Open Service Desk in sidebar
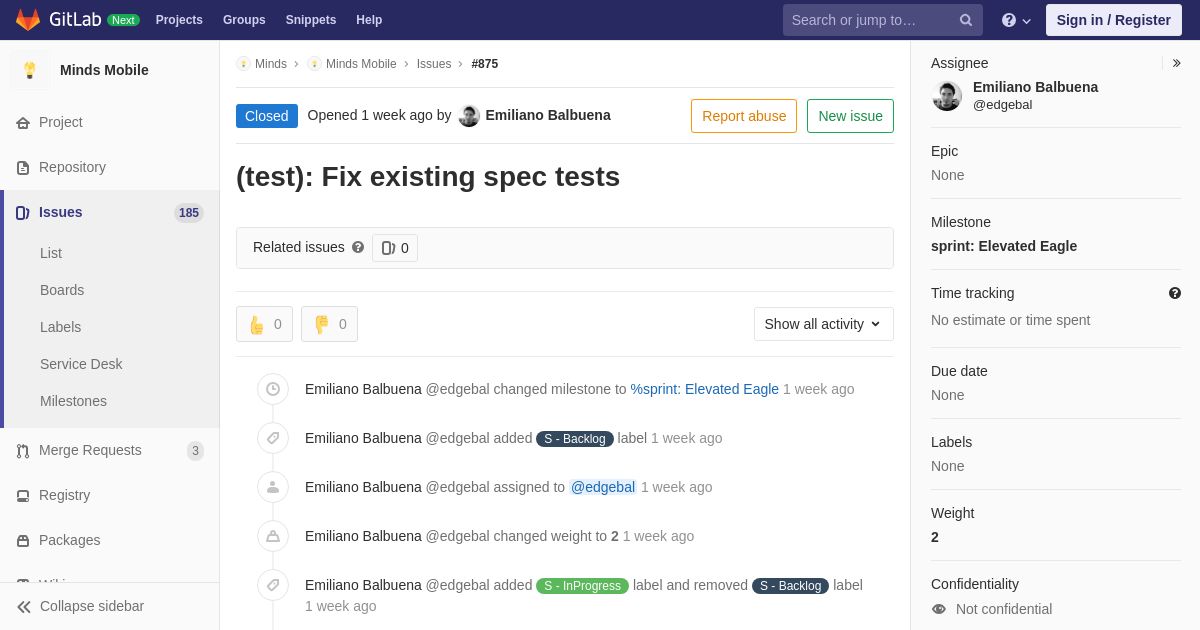The width and height of the screenshot is (1200, 630). [x=81, y=364]
